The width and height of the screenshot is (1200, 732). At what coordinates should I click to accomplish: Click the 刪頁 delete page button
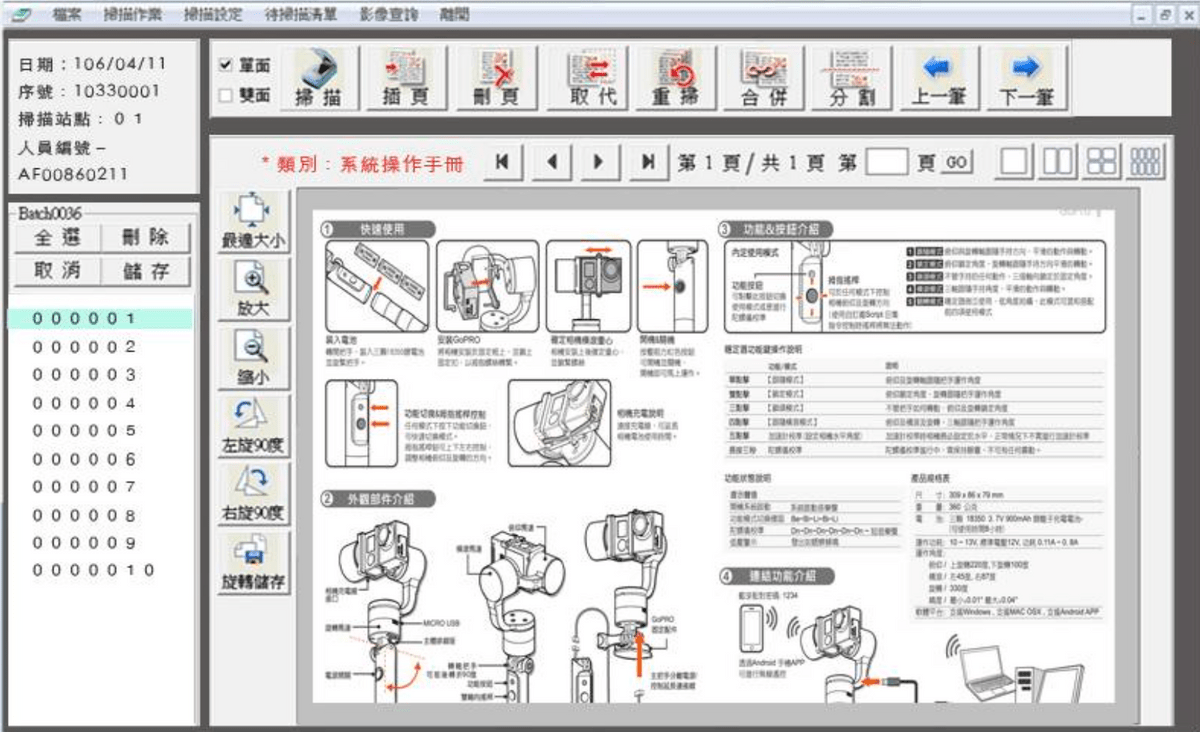pyautogui.click(x=496, y=78)
